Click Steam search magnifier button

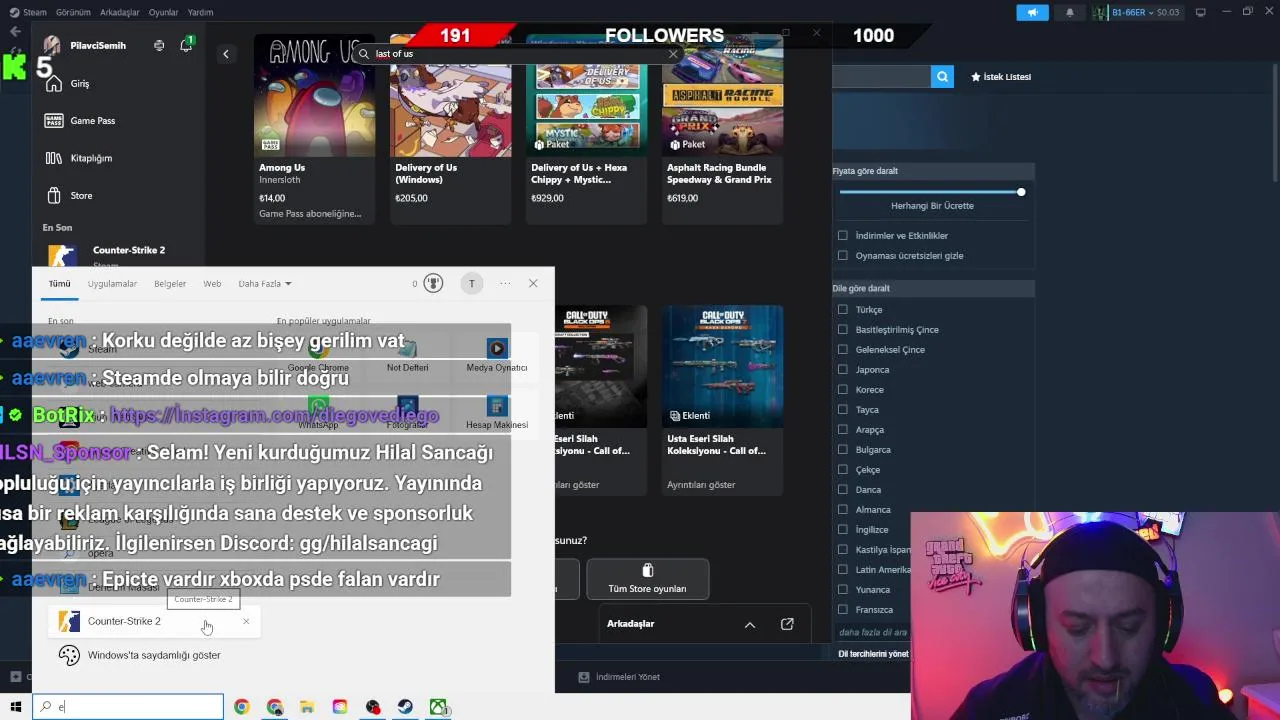(x=942, y=76)
